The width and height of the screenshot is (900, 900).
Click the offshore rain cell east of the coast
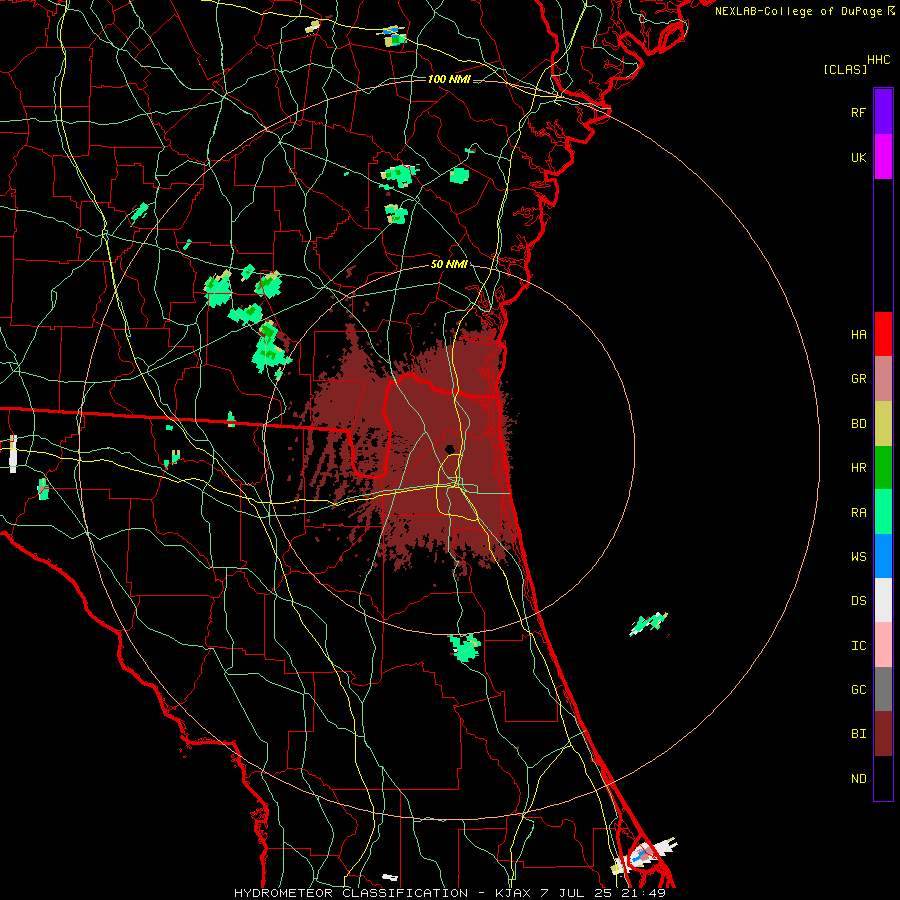(649, 623)
